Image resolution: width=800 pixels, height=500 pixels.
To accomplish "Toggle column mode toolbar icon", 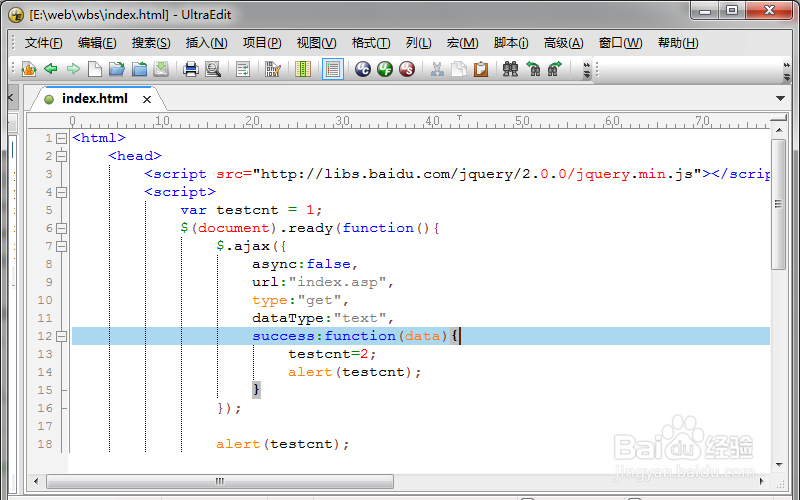I will coord(303,69).
